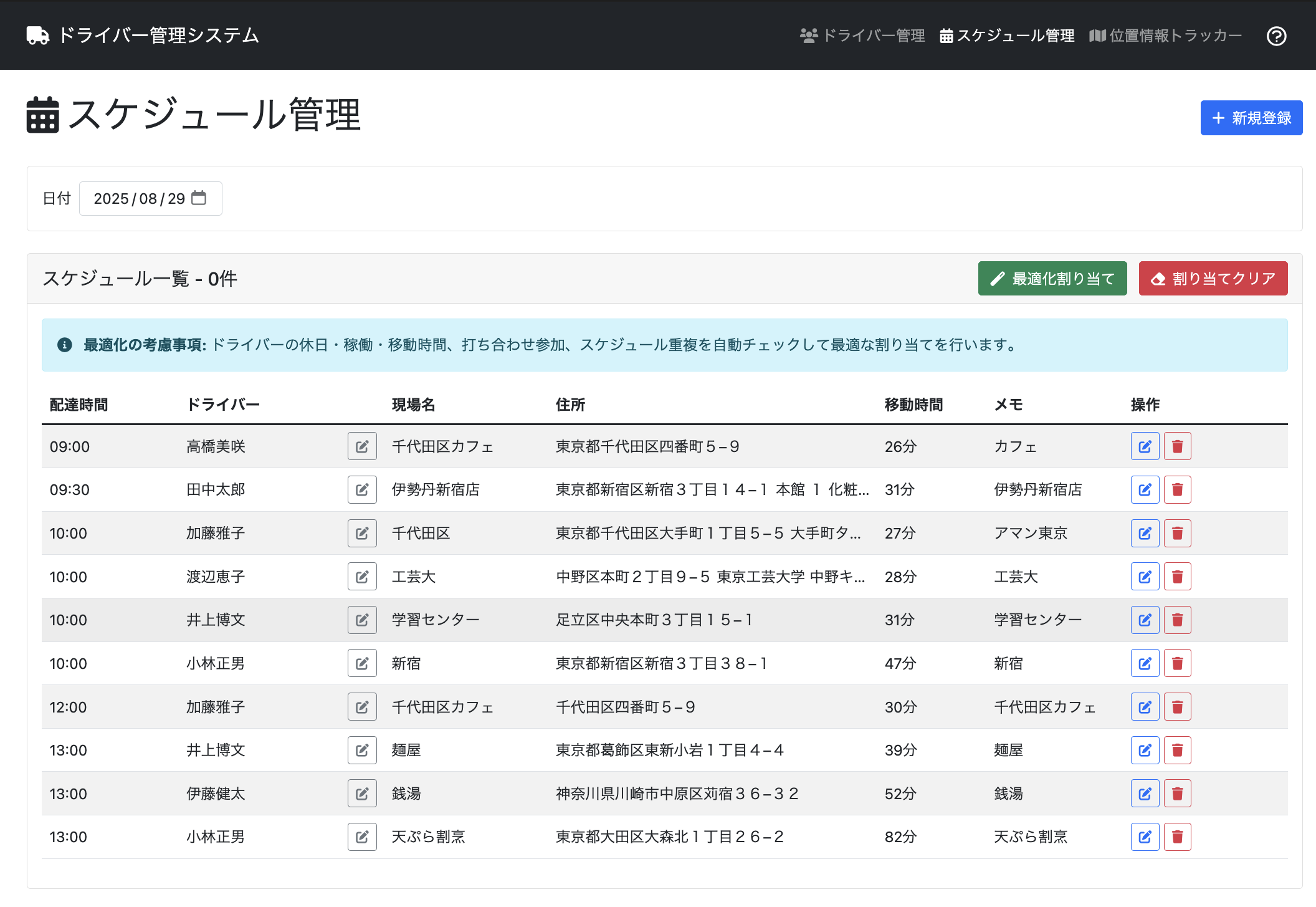Image resolution: width=1316 pixels, height=907 pixels.
Task: Click the driver edit icon beside 渡辺恵子
Action: (362, 576)
